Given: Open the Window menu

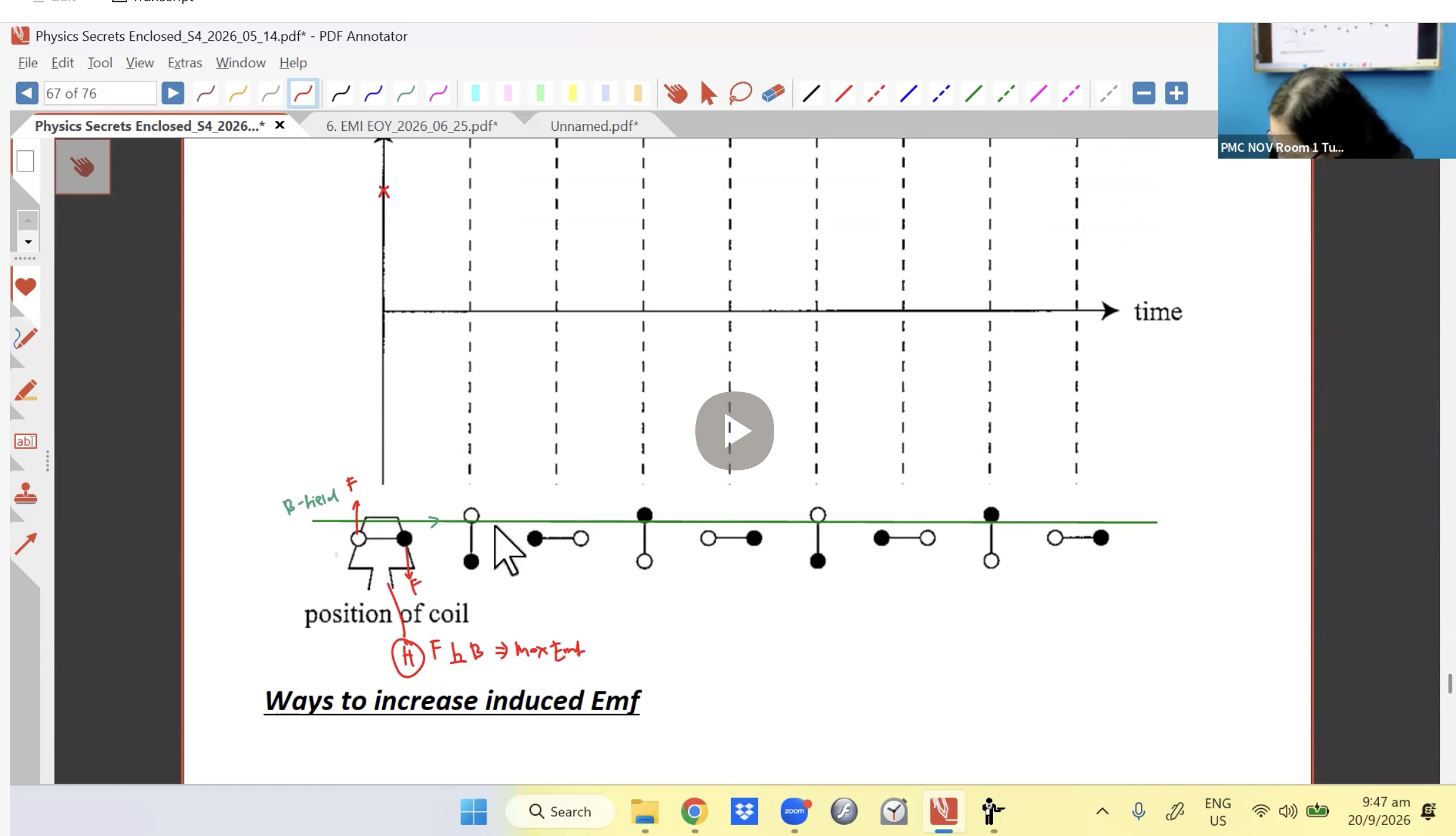Looking at the screenshot, I should (240, 63).
